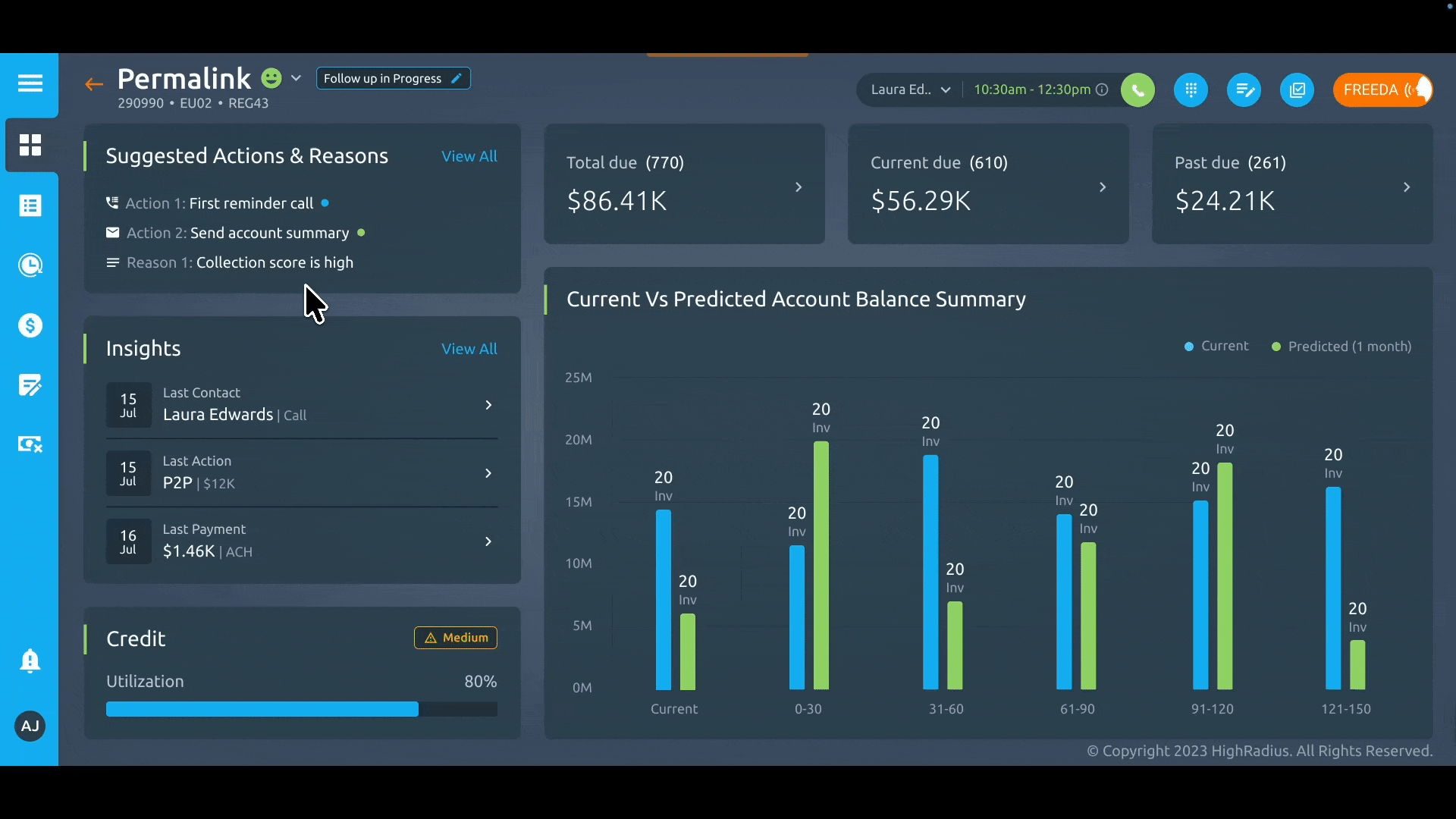Expand the Last Payment insight row

tap(488, 541)
